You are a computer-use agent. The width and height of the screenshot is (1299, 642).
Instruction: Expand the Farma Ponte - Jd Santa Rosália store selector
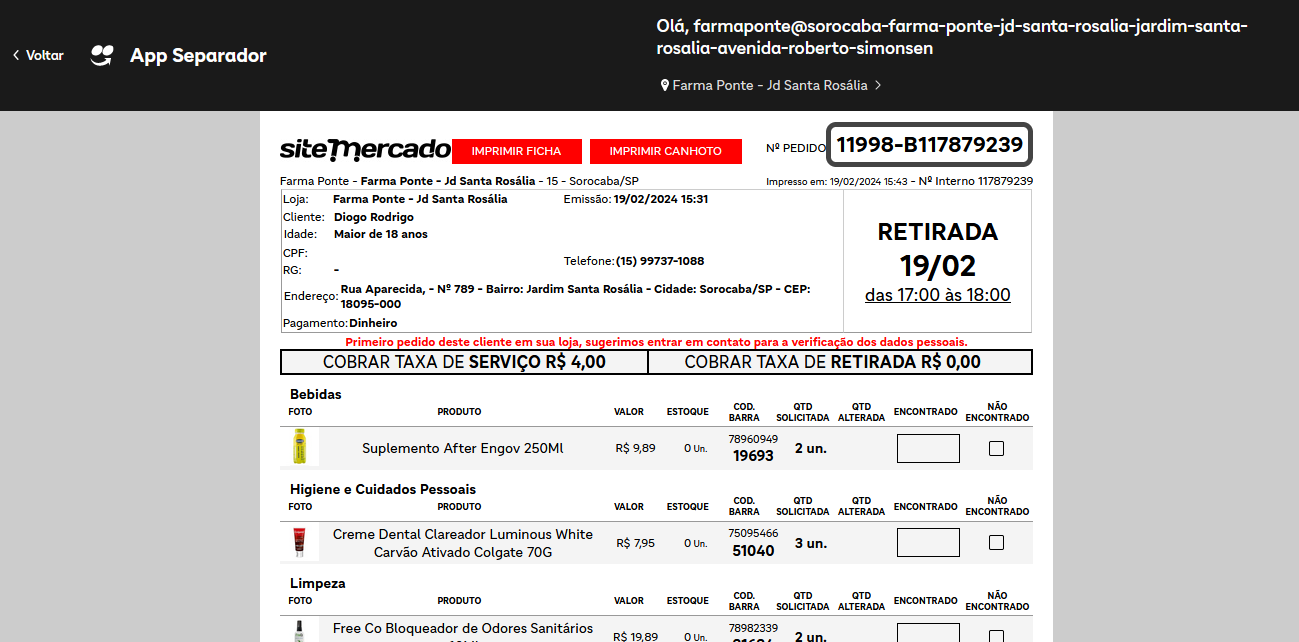point(769,86)
